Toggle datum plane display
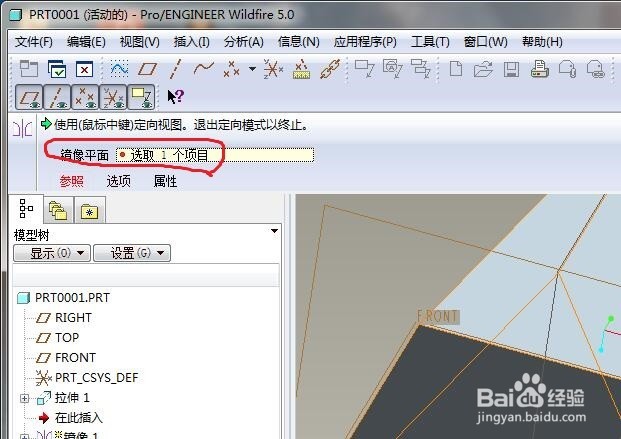 (29, 97)
